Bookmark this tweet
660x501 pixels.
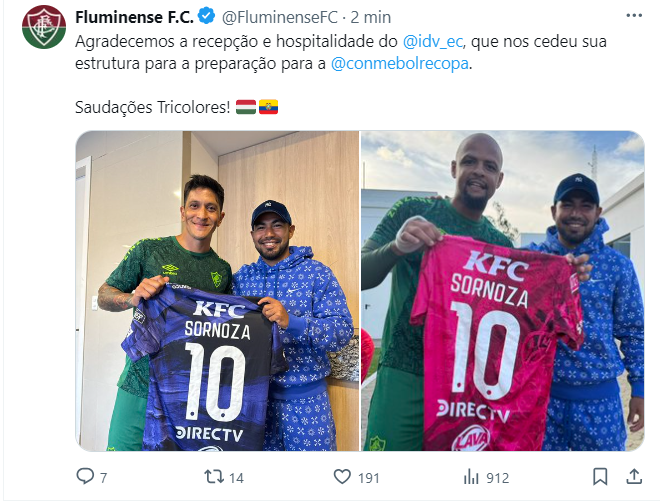pos(600,477)
